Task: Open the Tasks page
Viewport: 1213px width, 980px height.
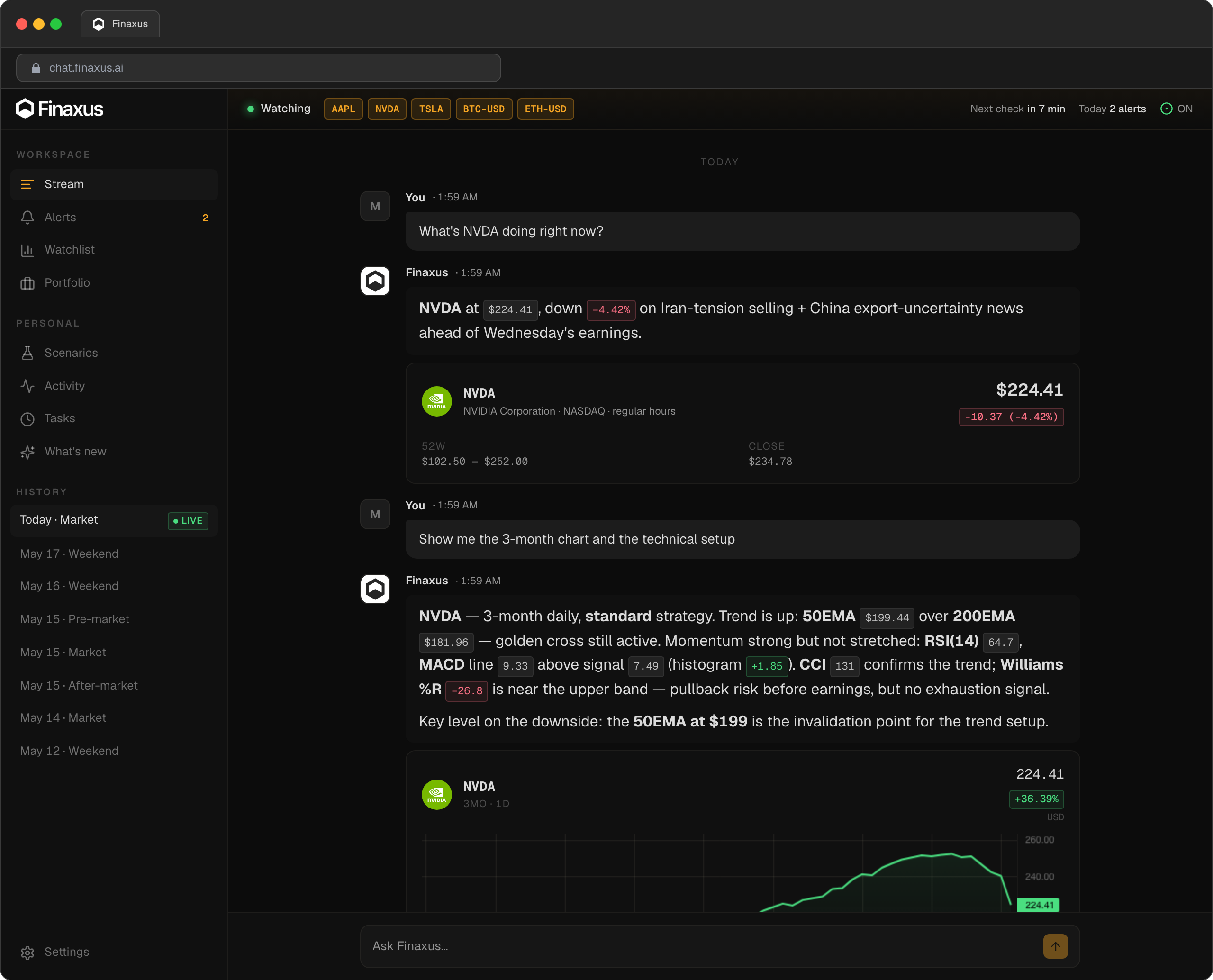Action: point(114,419)
